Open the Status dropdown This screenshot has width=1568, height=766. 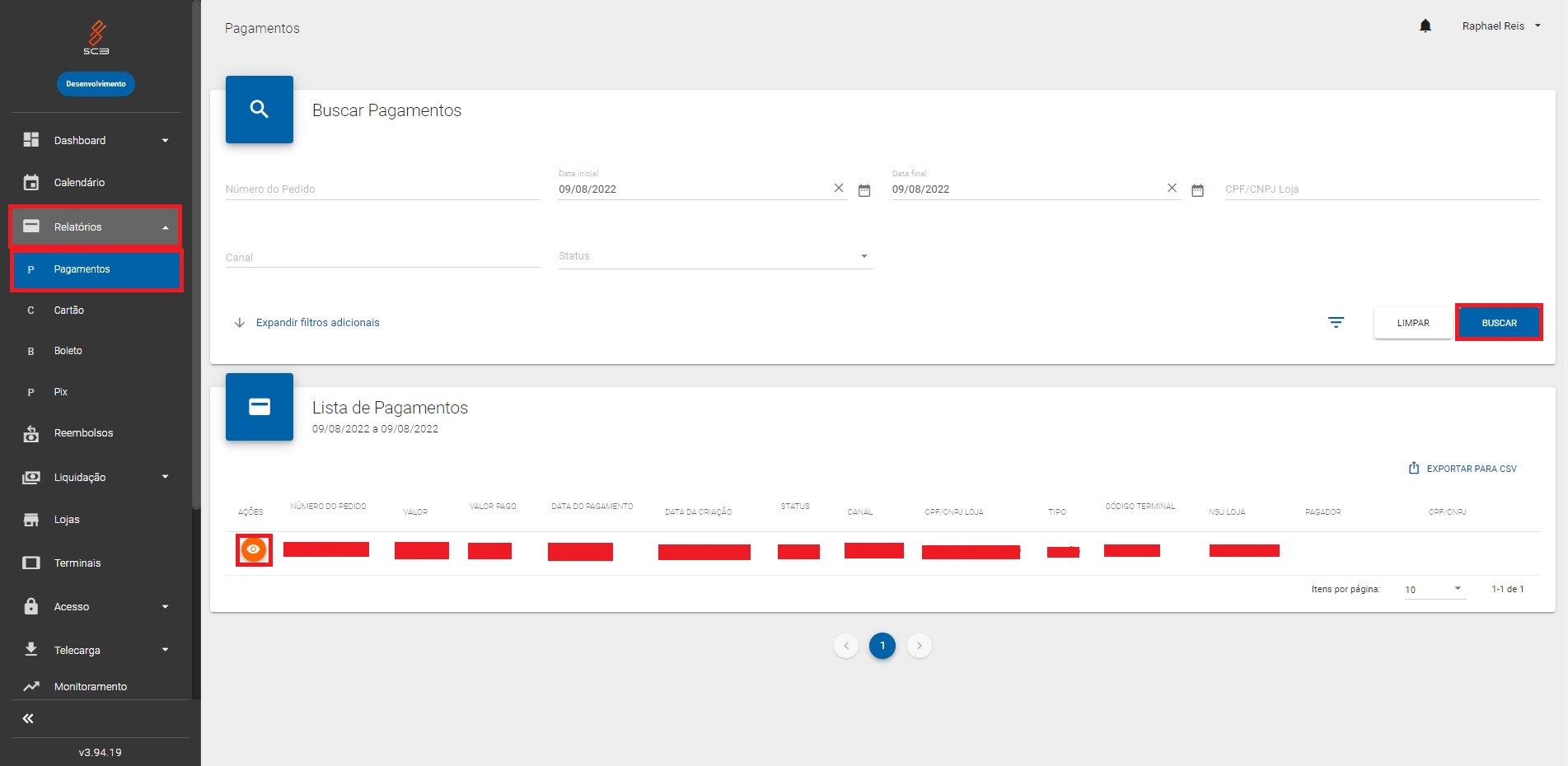tap(714, 256)
